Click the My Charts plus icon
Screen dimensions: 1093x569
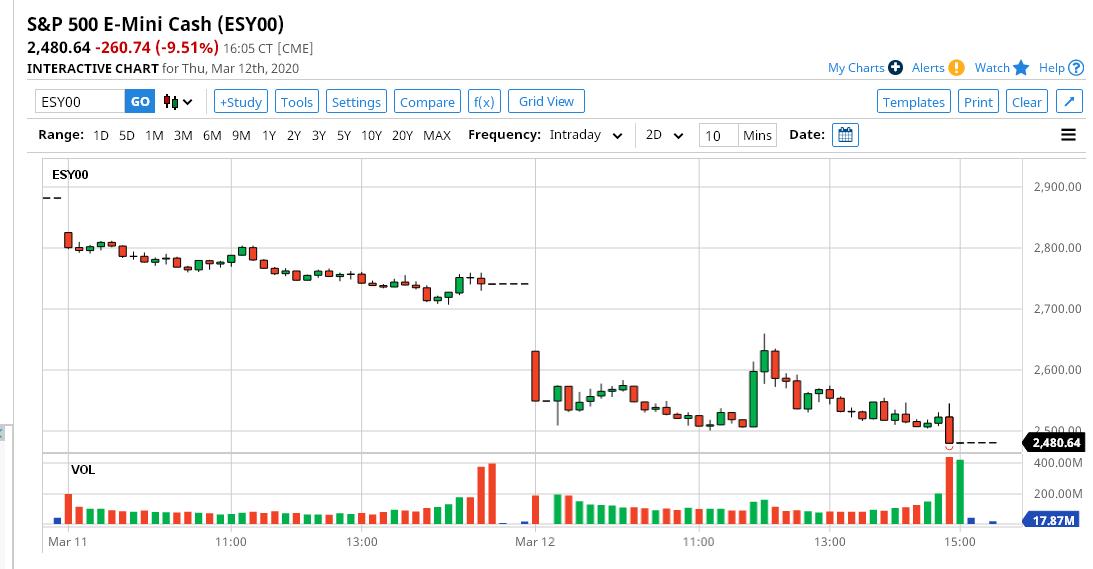pos(895,68)
